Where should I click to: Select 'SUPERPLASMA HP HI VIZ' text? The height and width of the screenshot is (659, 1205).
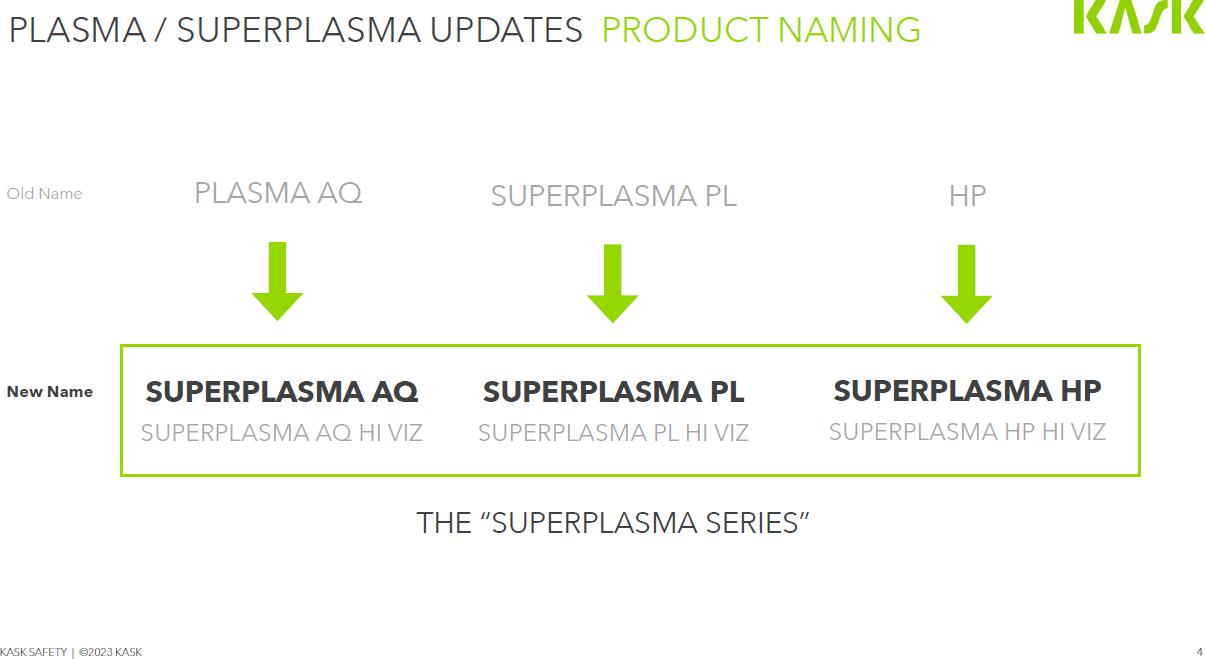click(x=967, y=432)
